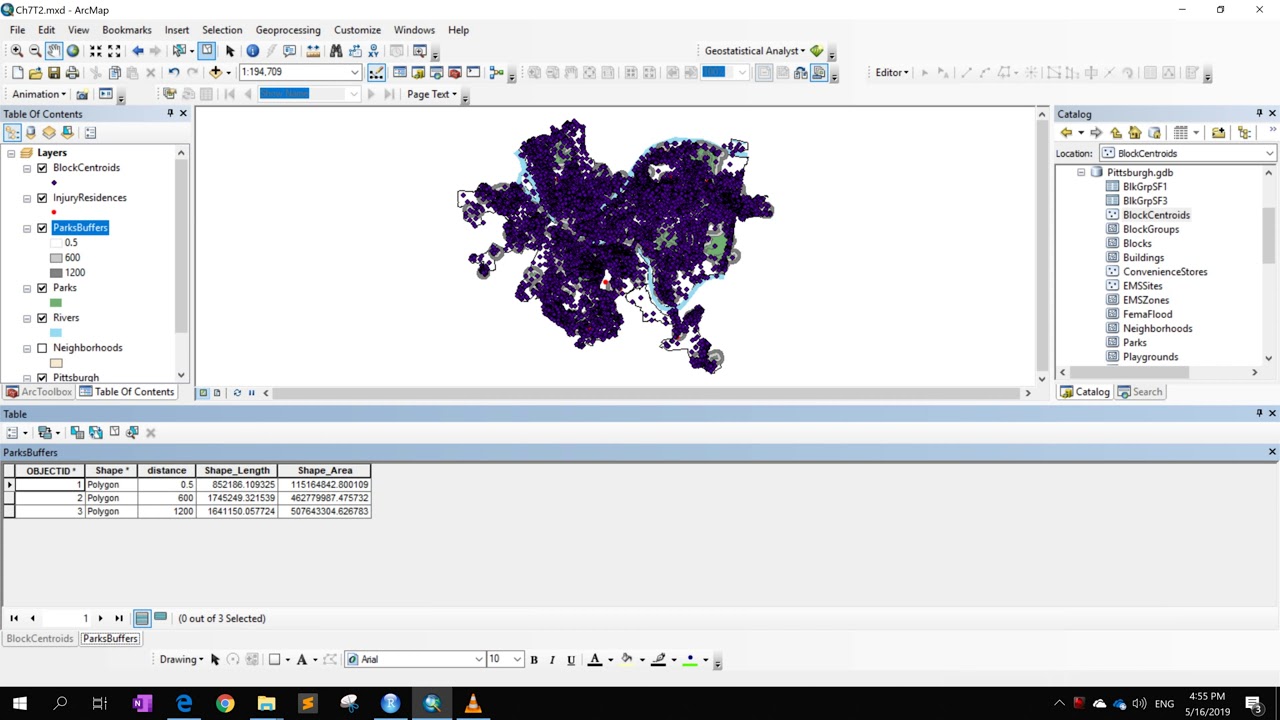Activate the Pan hand tool

(53, 51)
